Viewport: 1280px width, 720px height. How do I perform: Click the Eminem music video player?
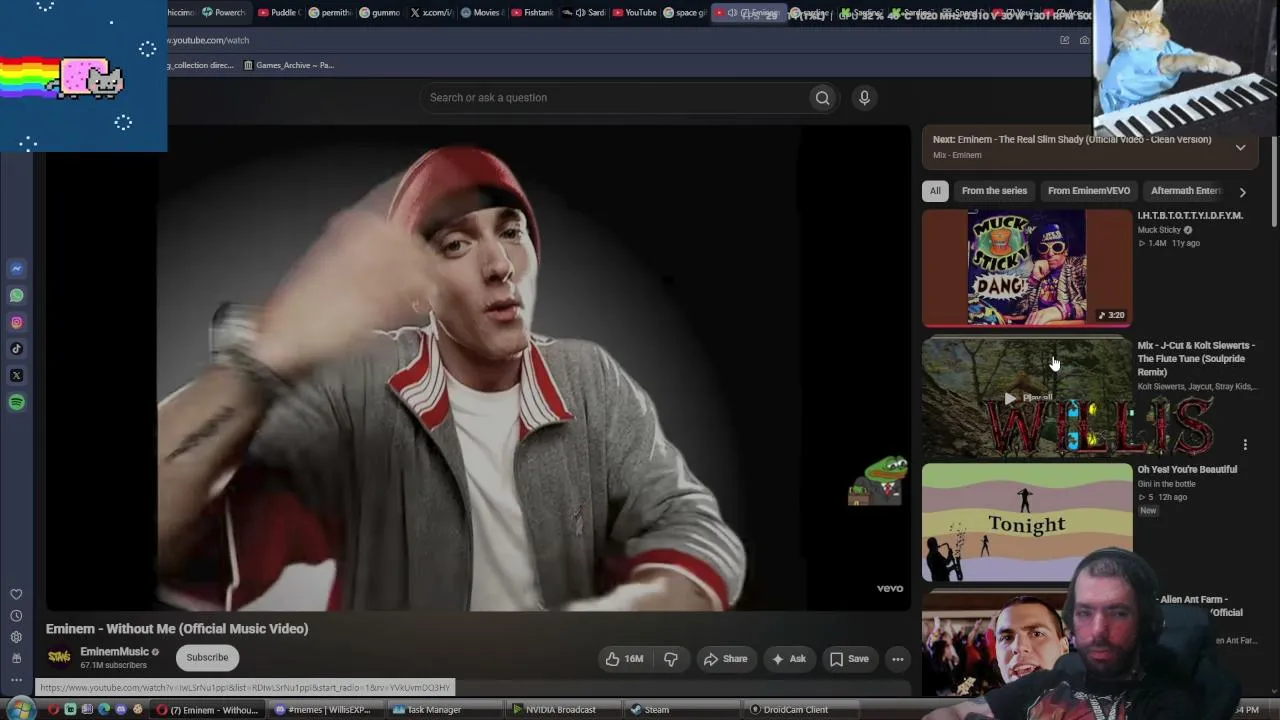[478, 368]
